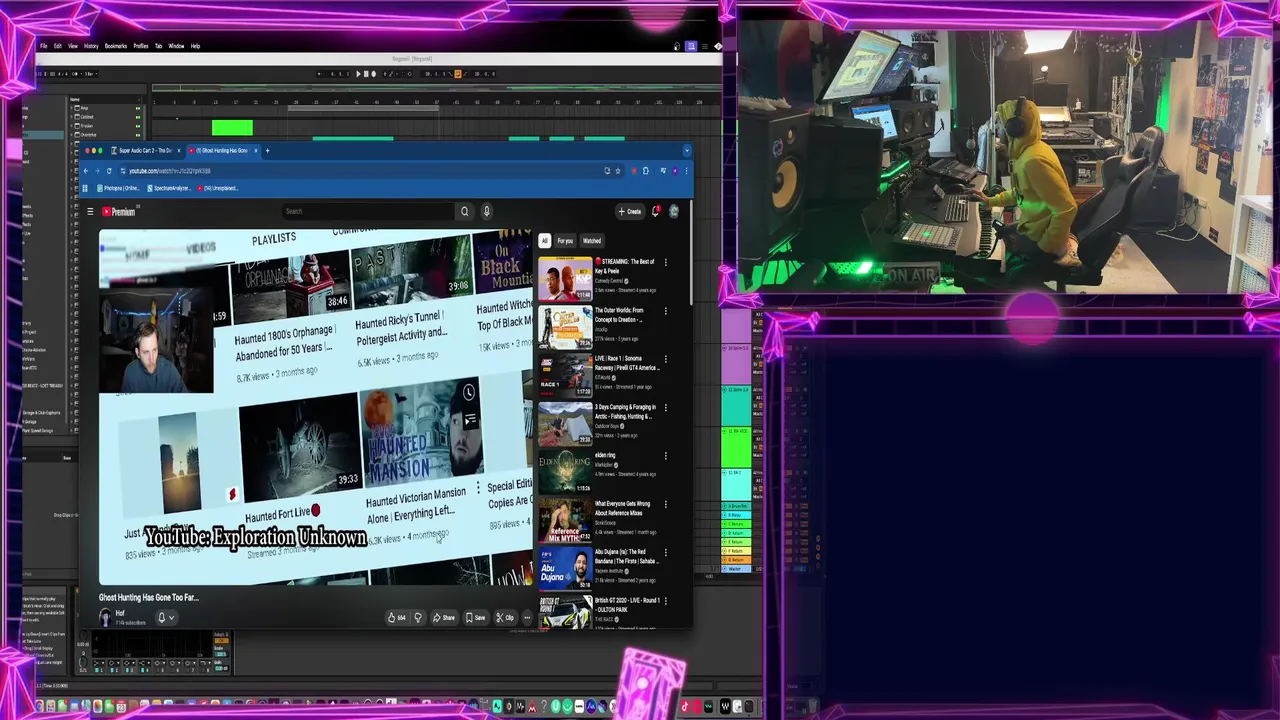The image size is (1280, 720).
Task: Open Unexplained bookmark in bookmarks bar
Action: [218, 188]
